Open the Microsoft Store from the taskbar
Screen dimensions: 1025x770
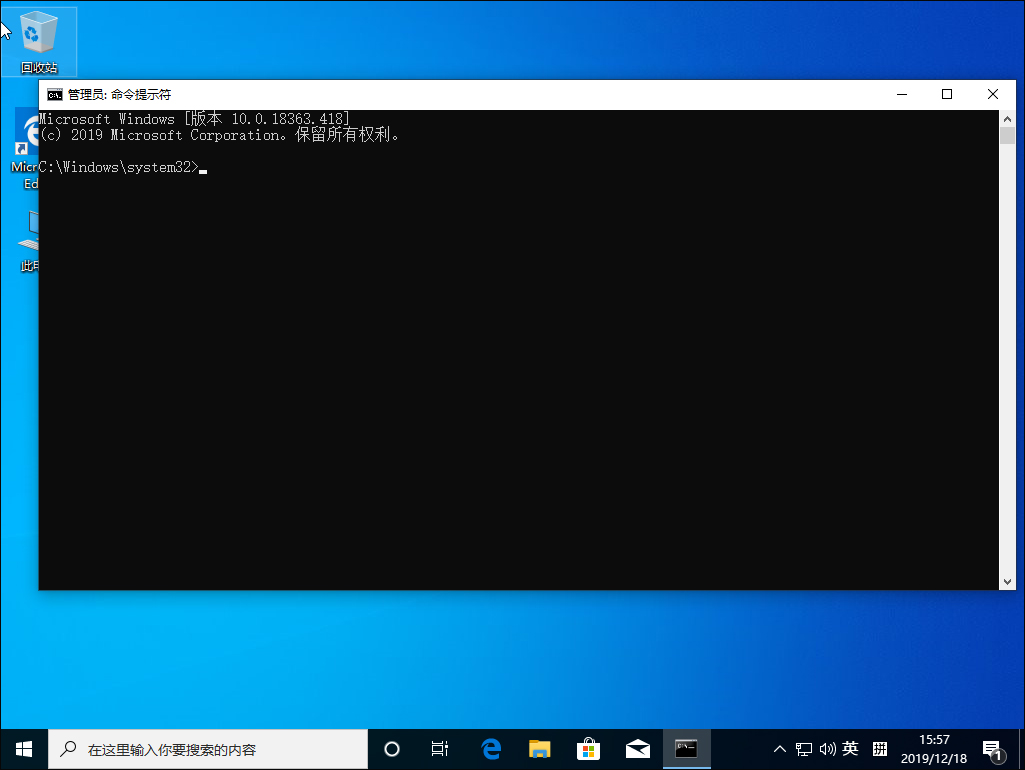[x=589, y=748]
